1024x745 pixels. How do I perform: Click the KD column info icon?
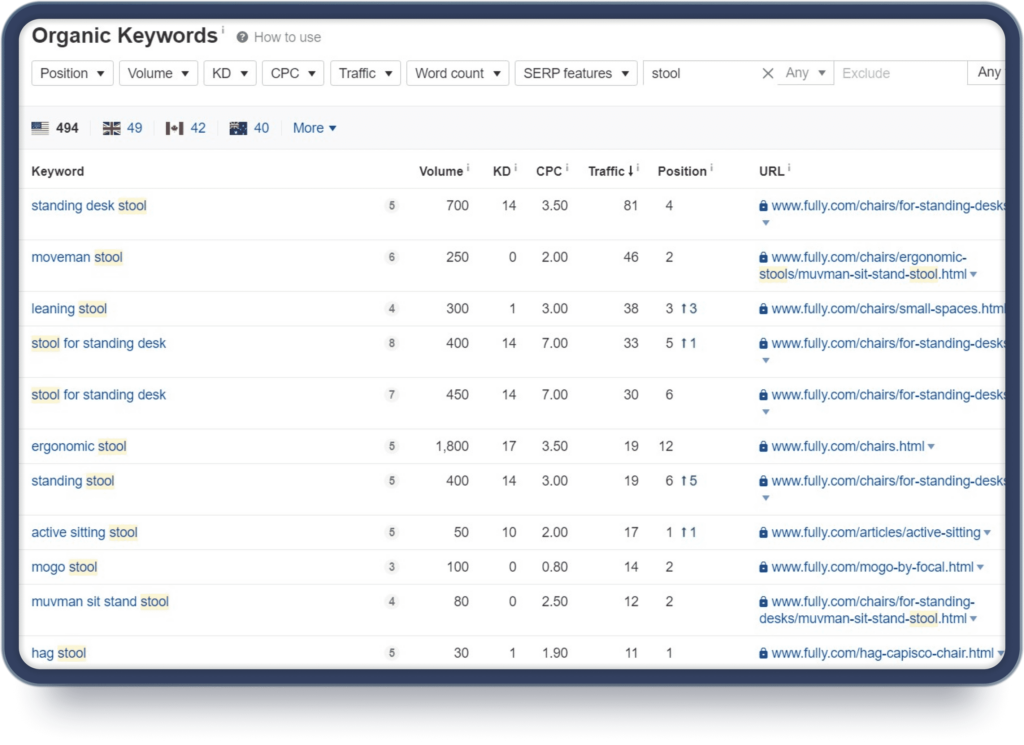(x=515, y=168)
